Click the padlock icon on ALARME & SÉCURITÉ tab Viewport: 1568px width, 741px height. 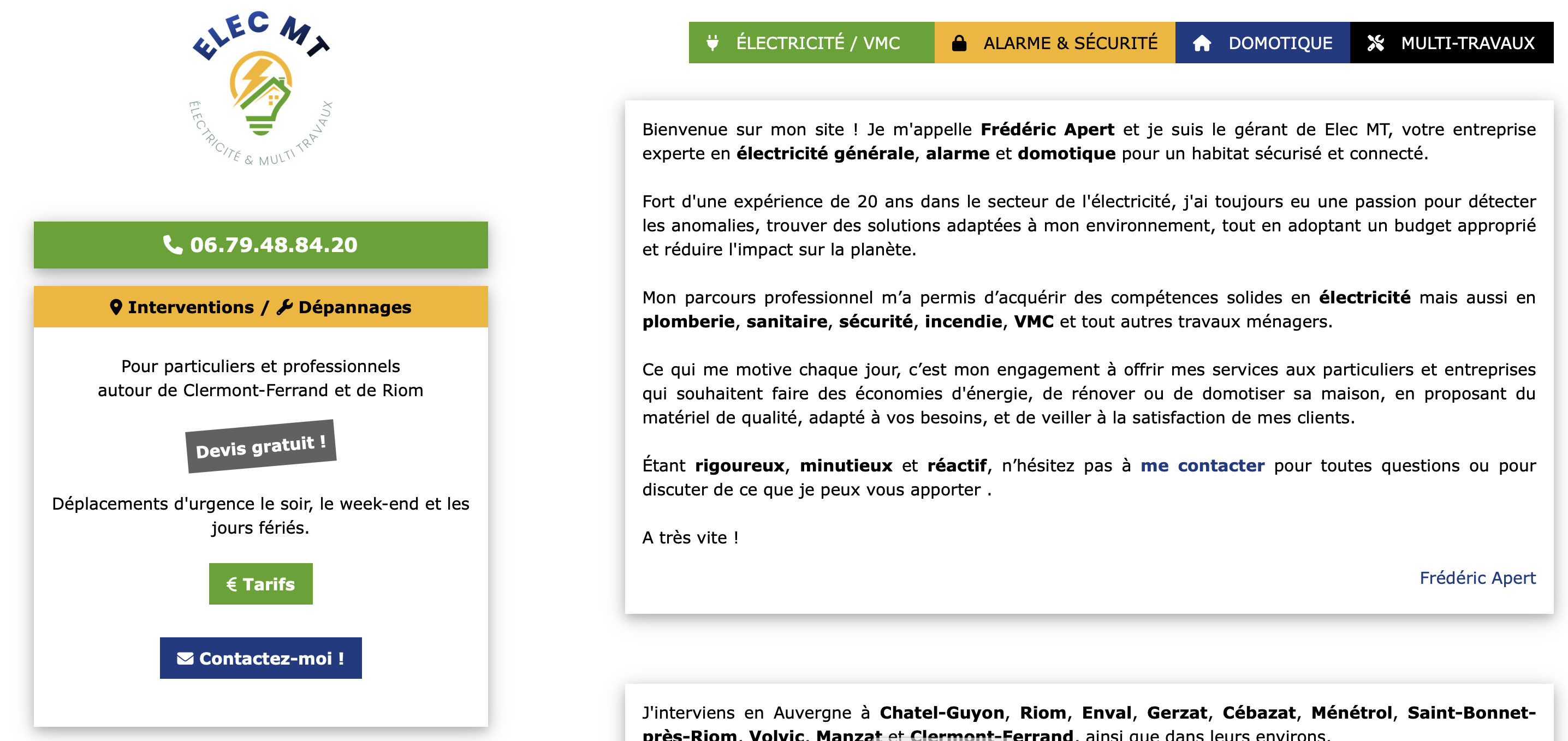pyautogui.click(x=960, y=43)
